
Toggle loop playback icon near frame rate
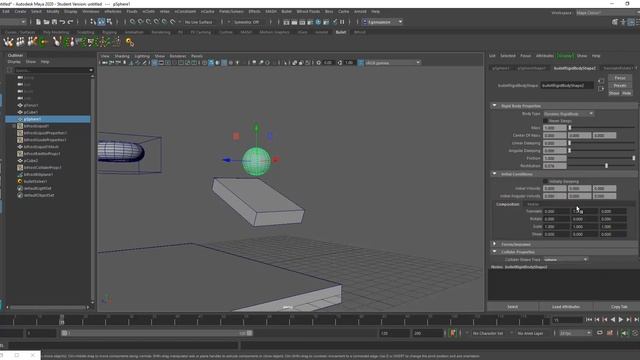coord(600,333)
